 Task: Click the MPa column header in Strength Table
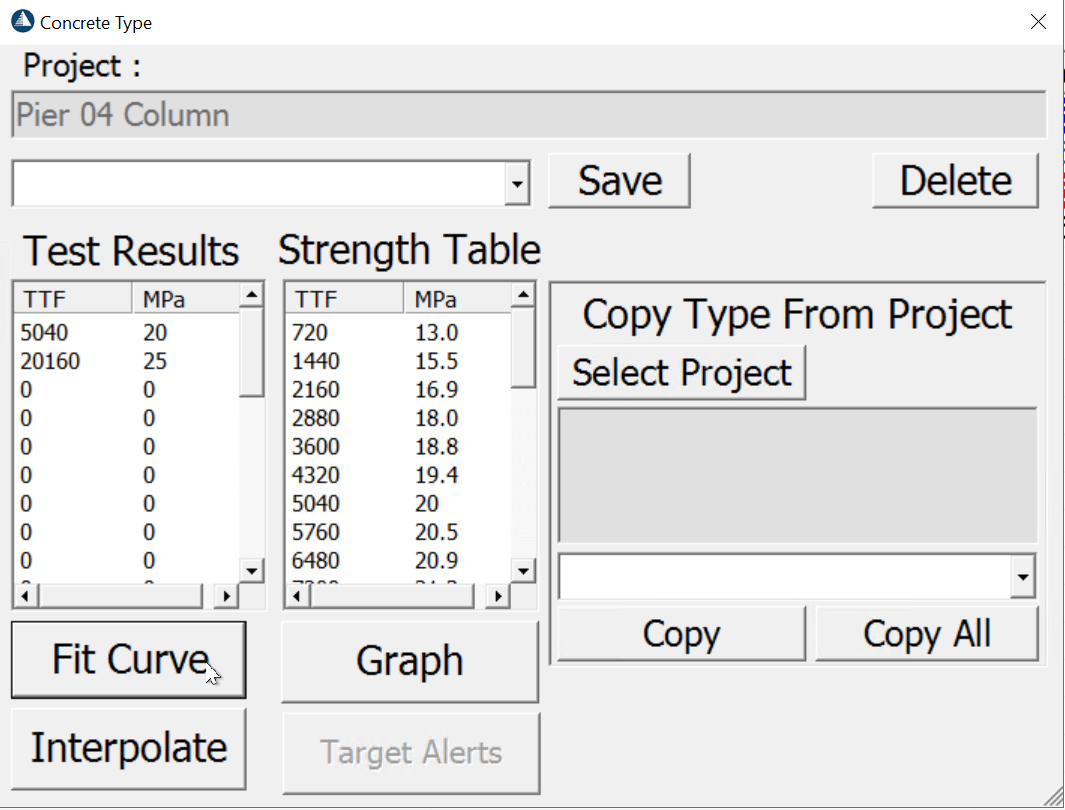pos(456,299)
